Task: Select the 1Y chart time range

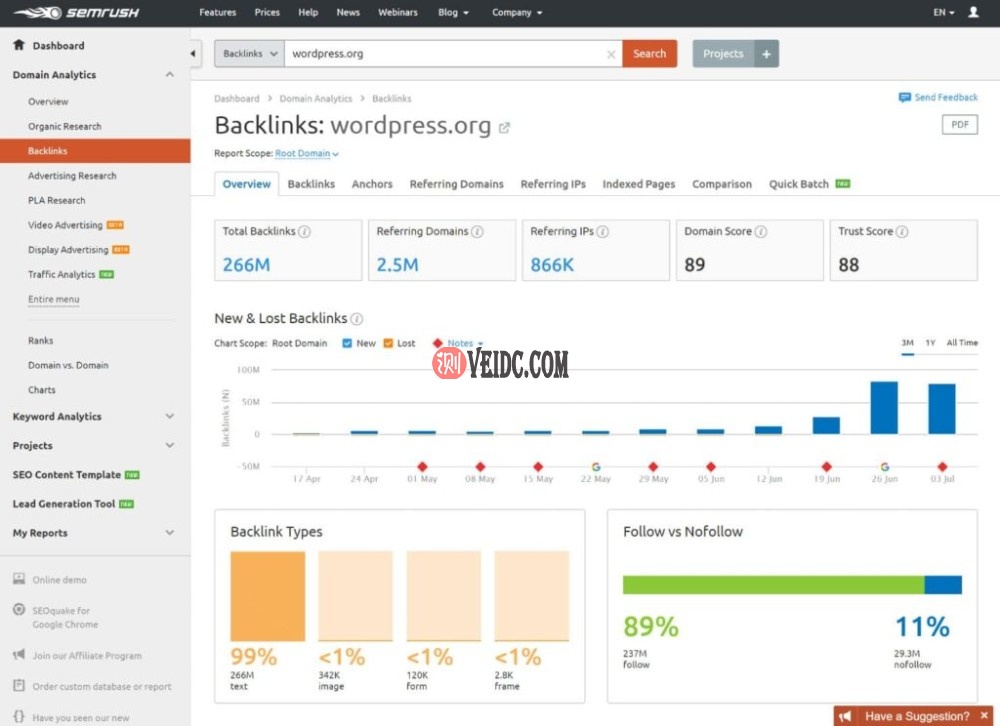Action: pos(932,342)
